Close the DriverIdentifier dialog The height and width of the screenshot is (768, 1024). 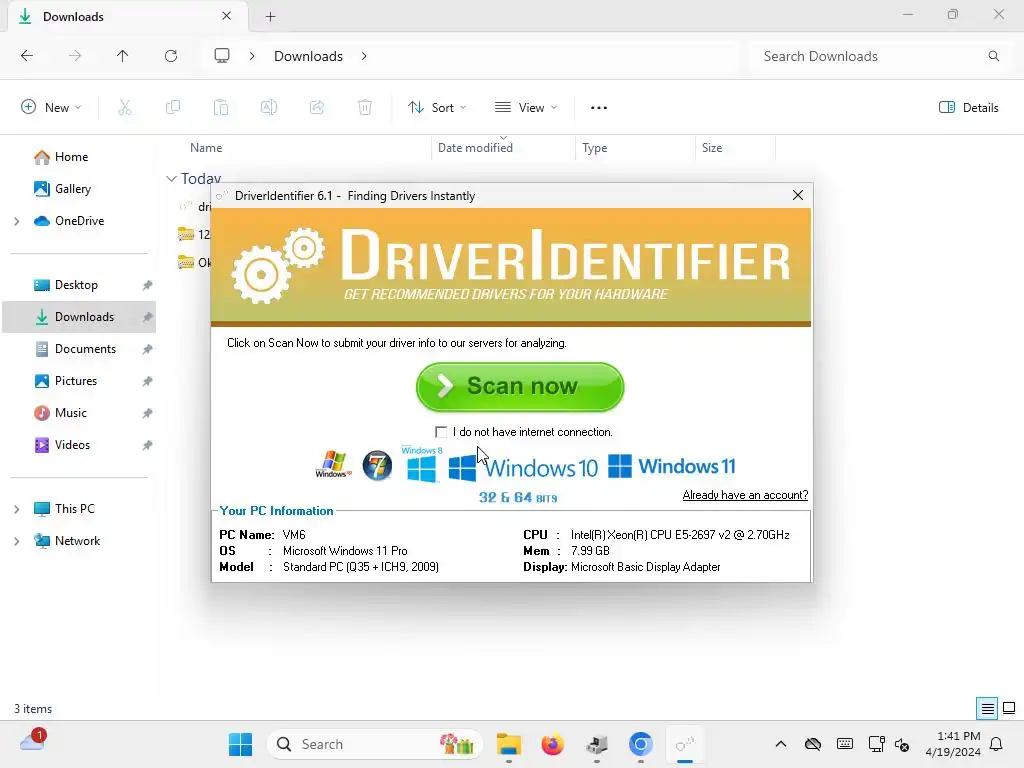pos(797,195)
